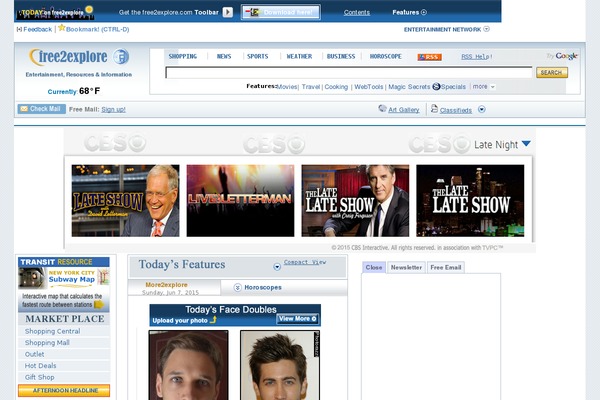Click inside the Google search field
The width and height of the screenshot is (600, 400).
(349, 72)
